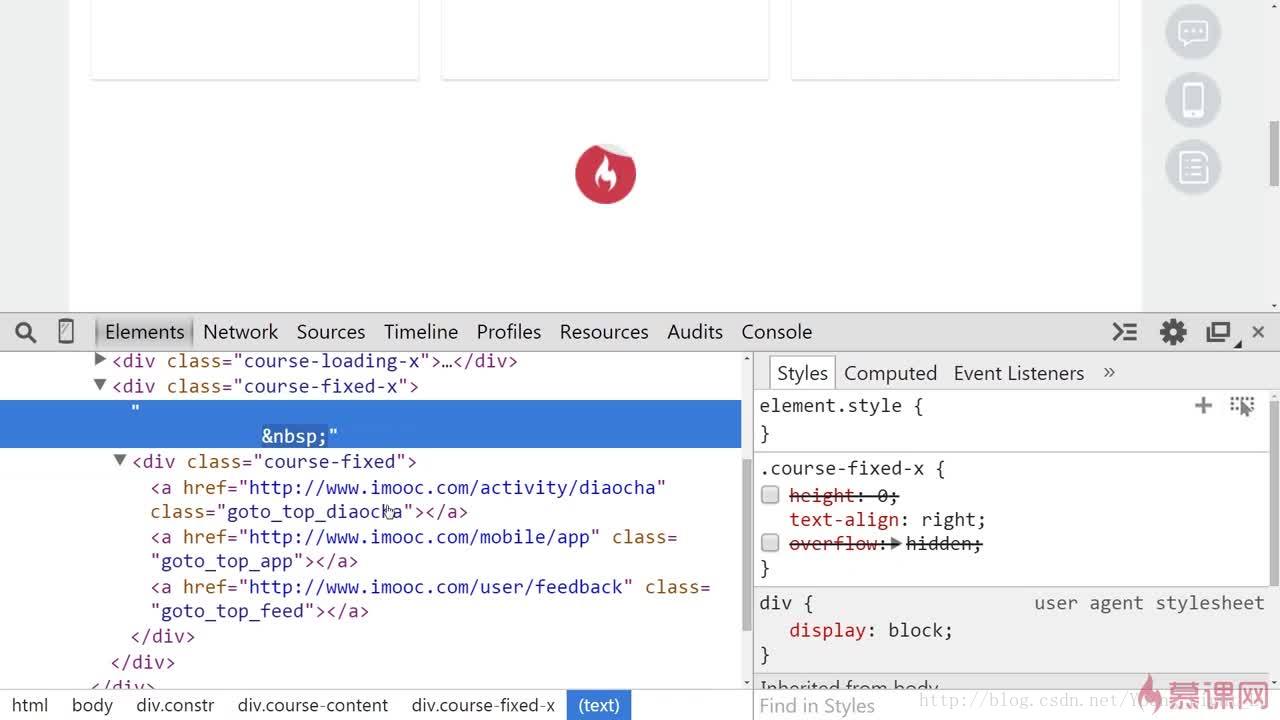This screenshot has height=720, width=1280.
Task: Switch to the Timeline panel
Action: [421, 332]
